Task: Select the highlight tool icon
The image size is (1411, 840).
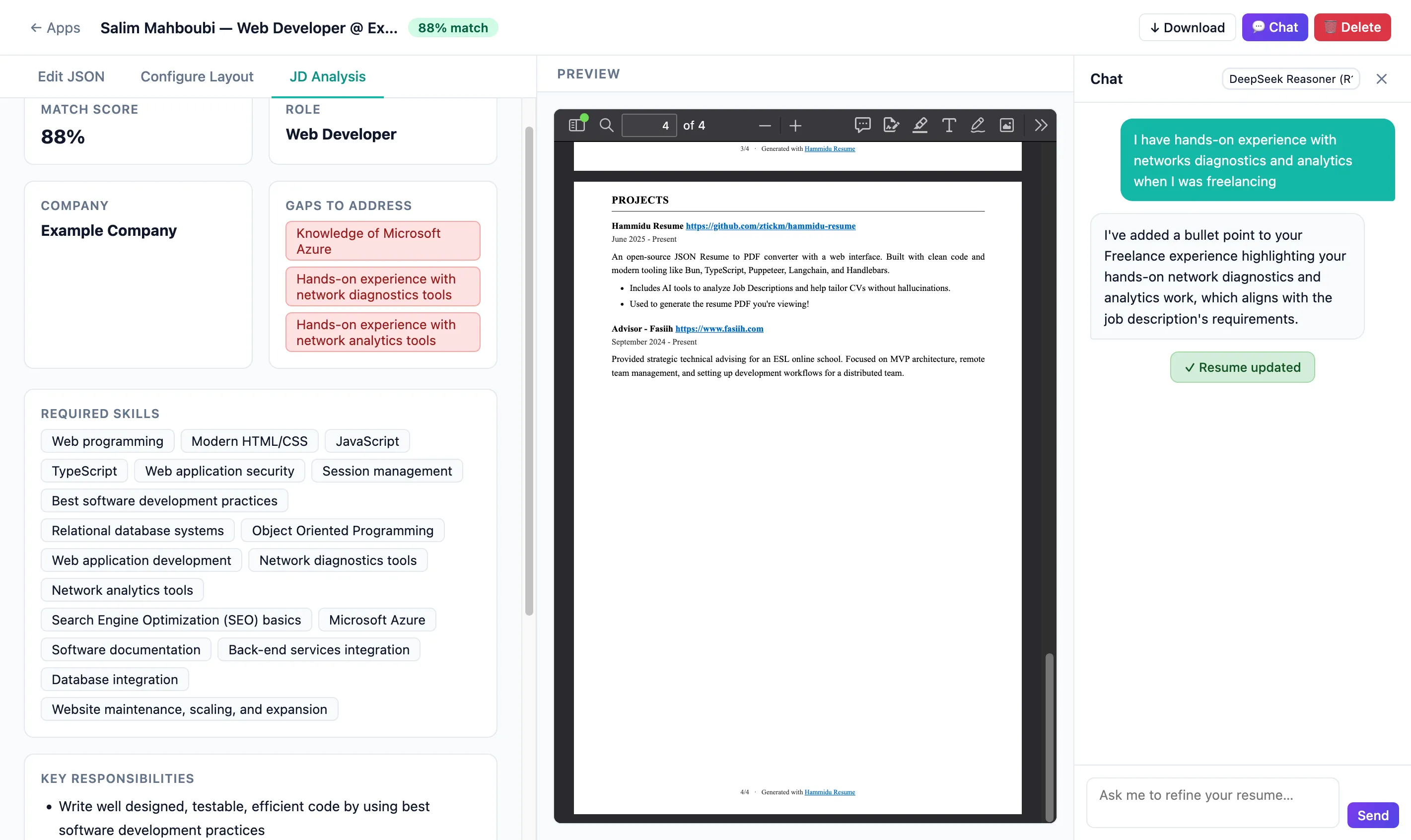Action: (919, 125)
